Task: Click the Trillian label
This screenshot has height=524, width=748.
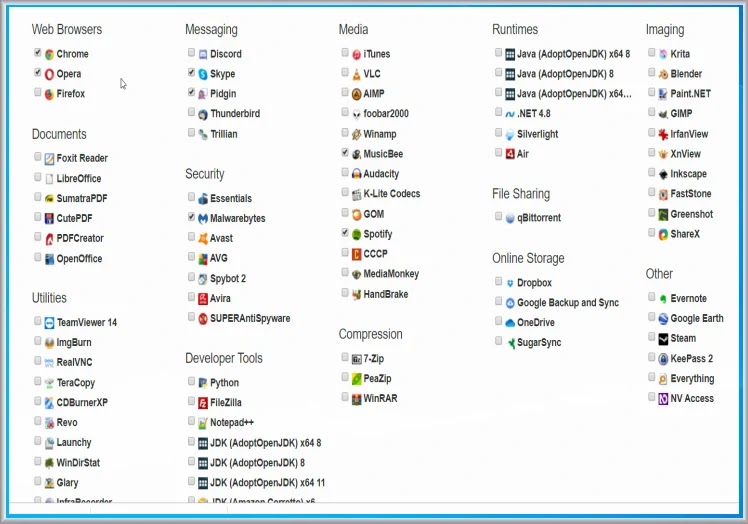Action: [224, 134]
